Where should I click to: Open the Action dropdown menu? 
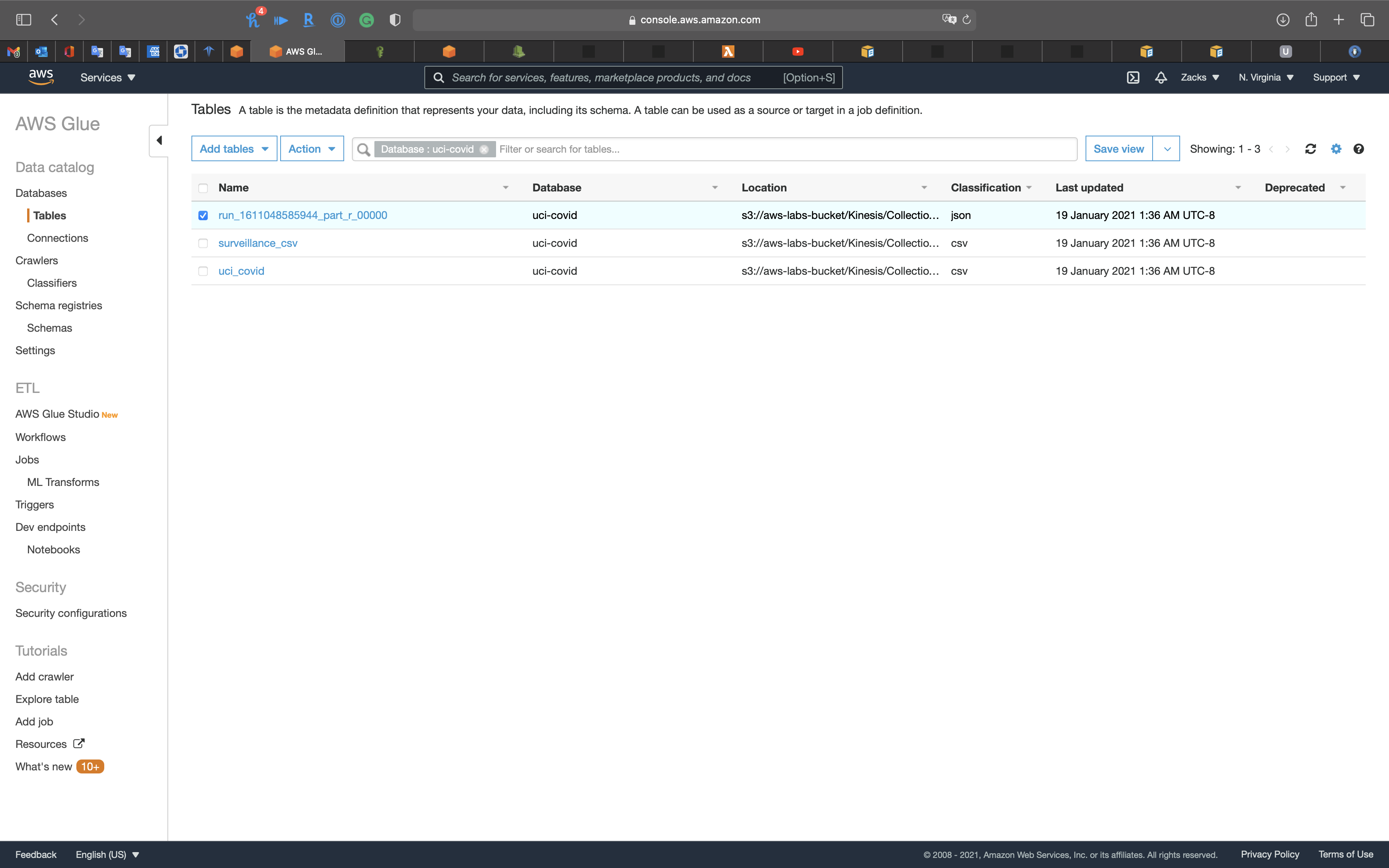[312, 149]
